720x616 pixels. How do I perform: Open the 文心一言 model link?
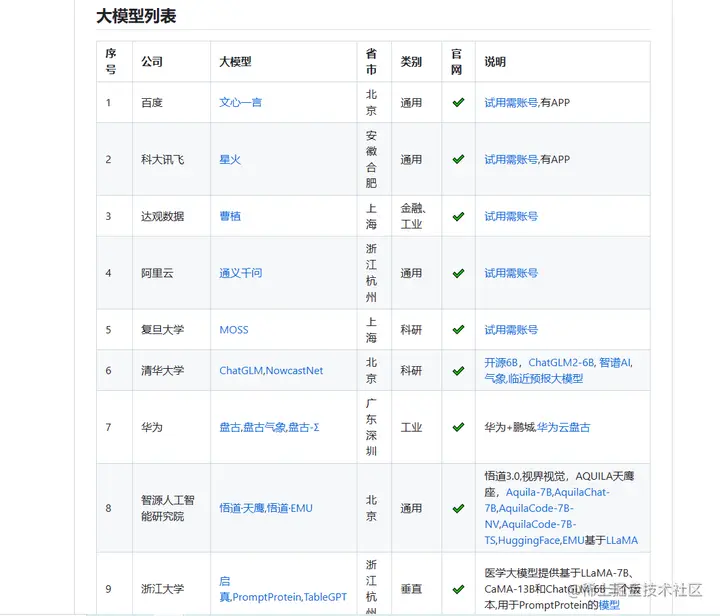[x=240, y=102]
